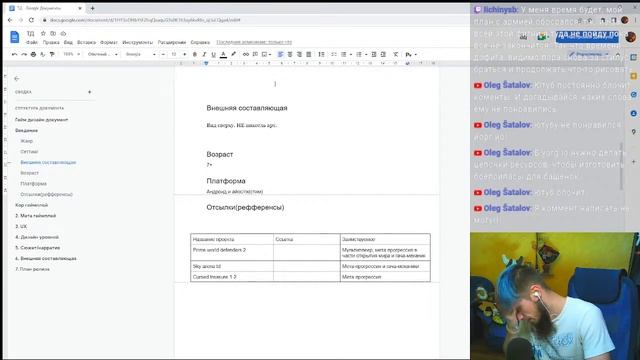Click the numbered list icon
Viewport: 640px width, 360px height.
click(359, 54)
